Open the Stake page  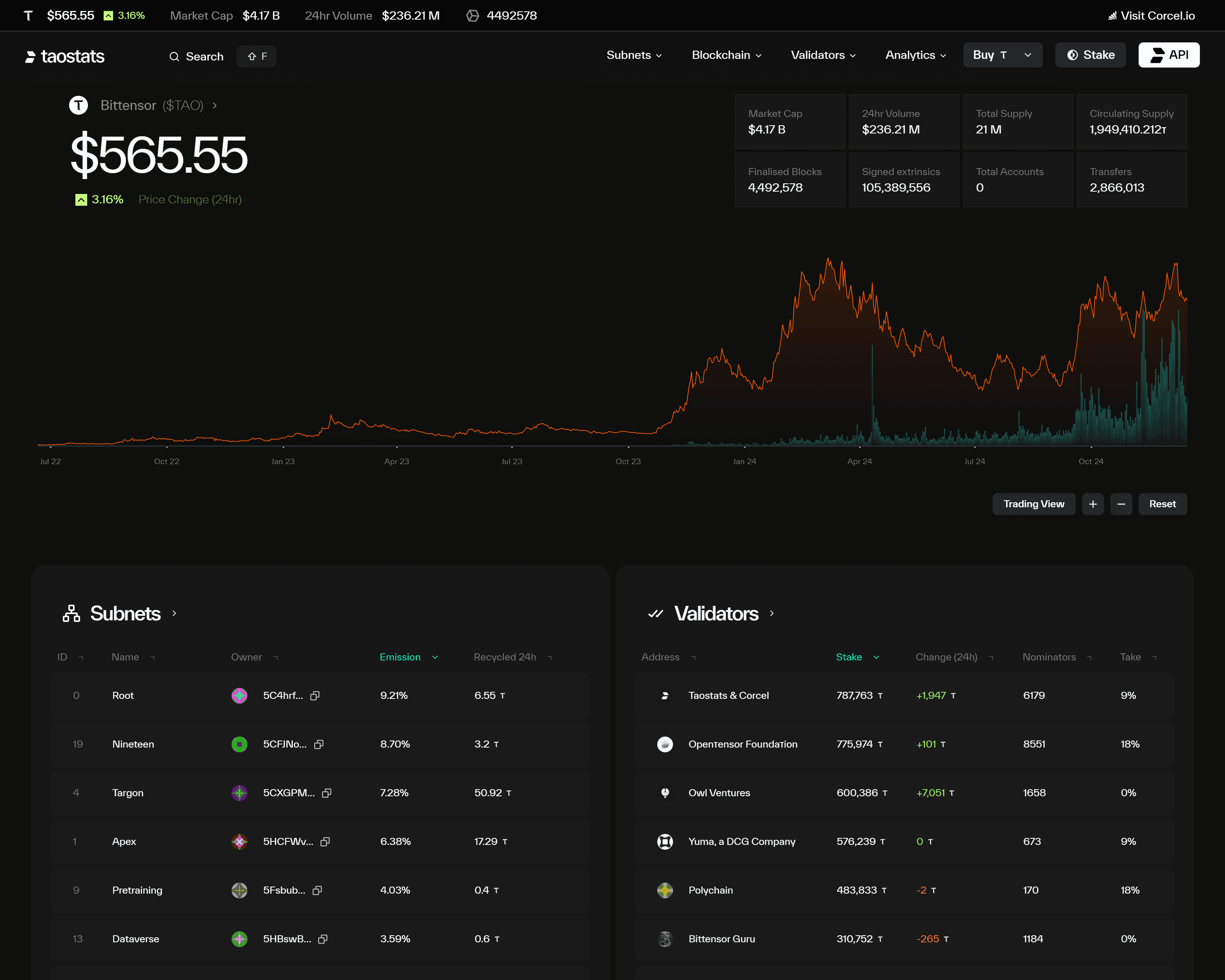[x=1090, y=55]
